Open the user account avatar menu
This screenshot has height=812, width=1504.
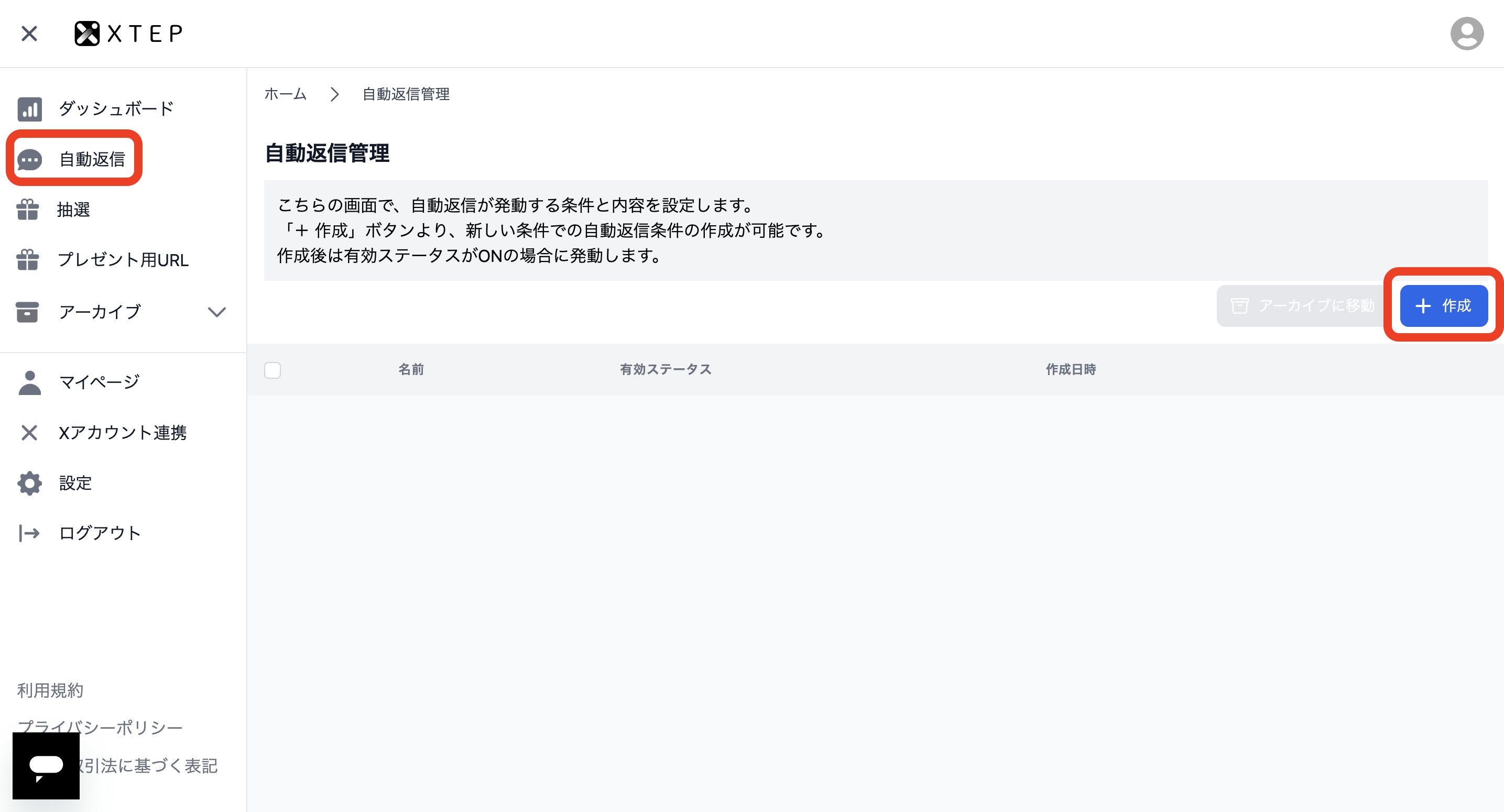coord(1467,34)
